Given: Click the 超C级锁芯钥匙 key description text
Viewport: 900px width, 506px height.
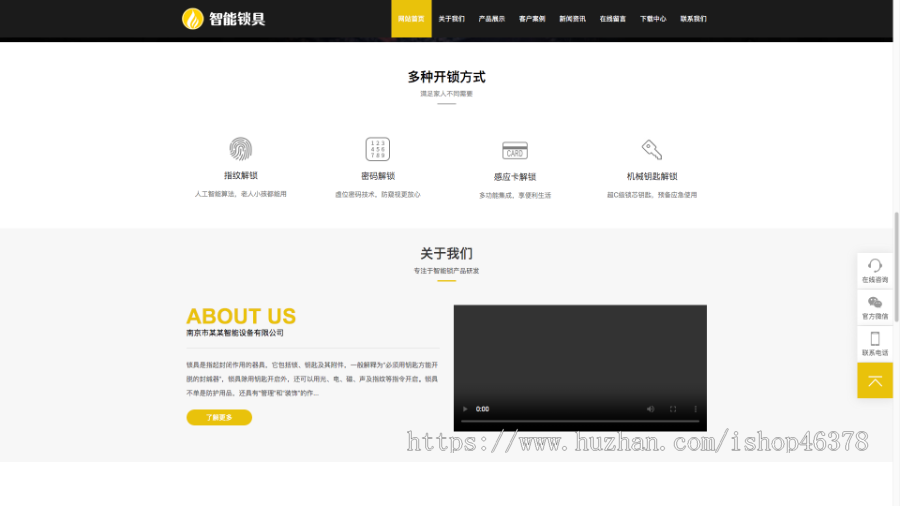Looking at the screenshot, I should [652, 195].
